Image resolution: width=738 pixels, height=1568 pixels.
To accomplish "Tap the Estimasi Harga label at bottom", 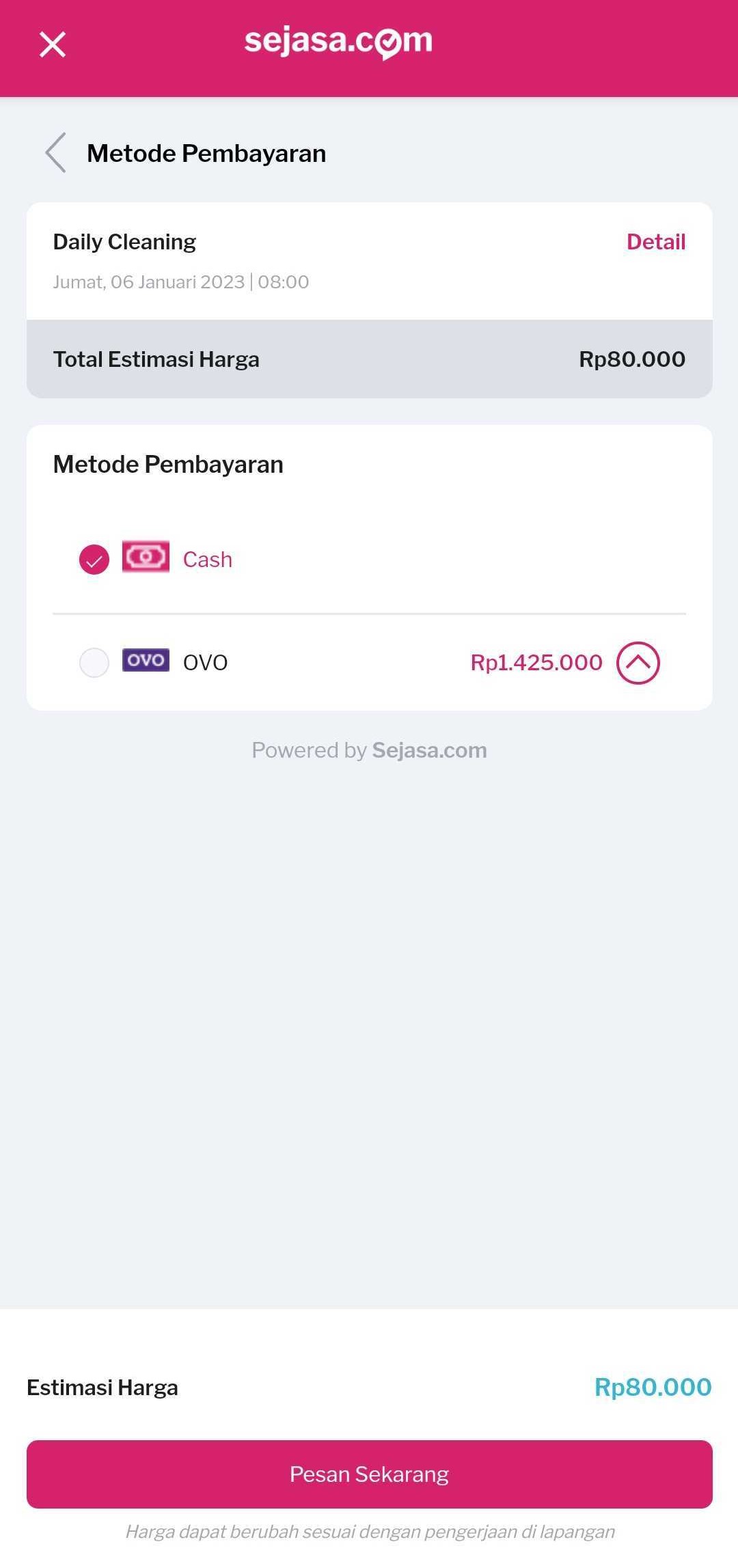I will [x=102, y=1388].
